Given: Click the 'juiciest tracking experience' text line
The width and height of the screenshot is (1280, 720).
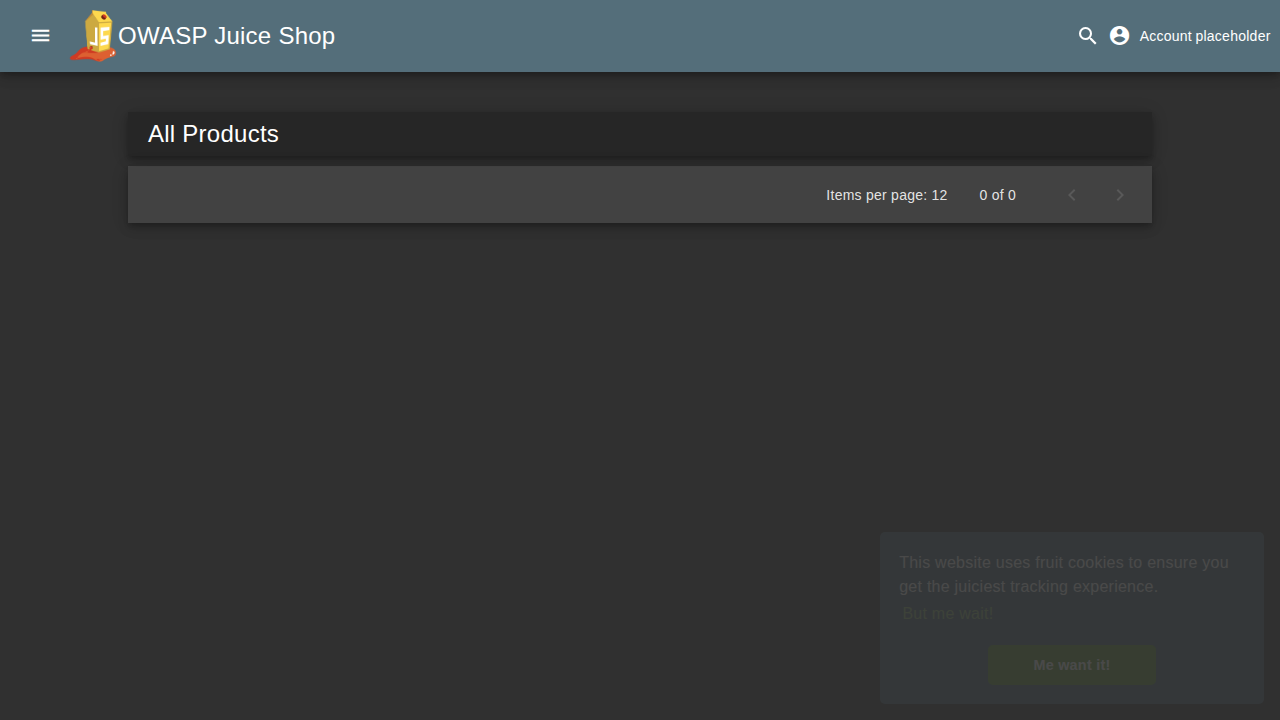Looking at the screenshot, I should [x=1028, y=586].
